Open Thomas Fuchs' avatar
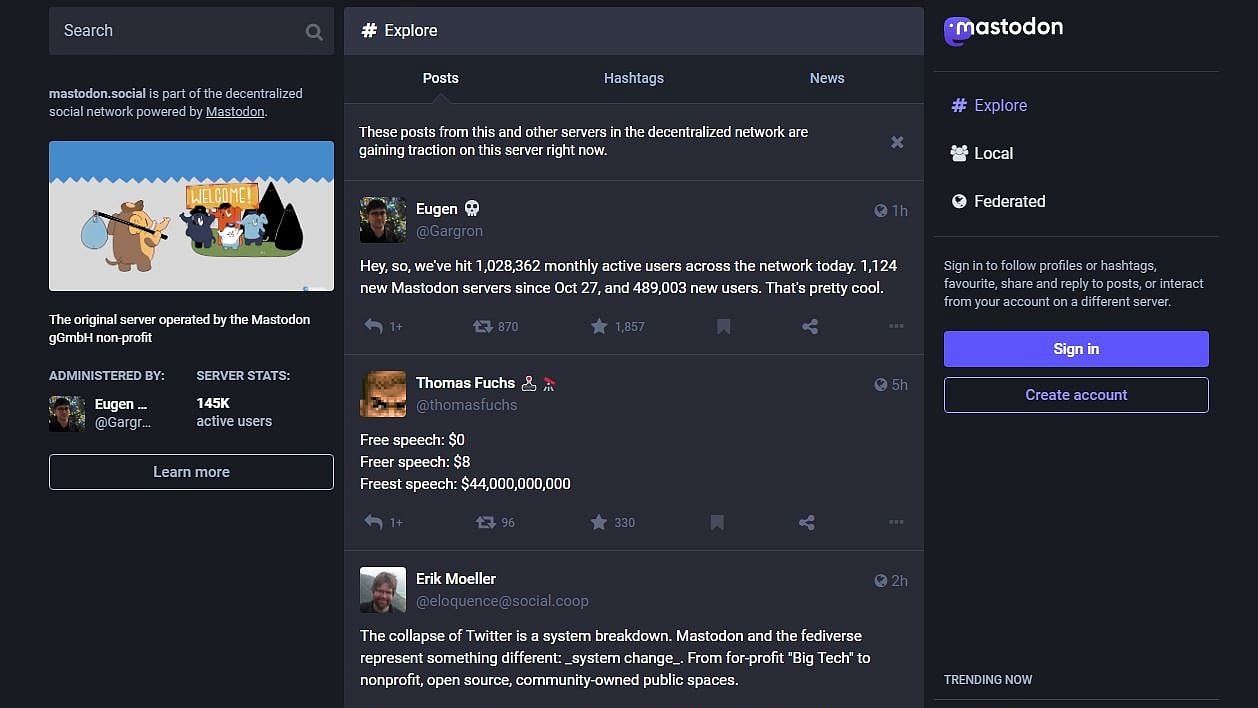Viewport: 1258px width, 708px height. (383, 394)
